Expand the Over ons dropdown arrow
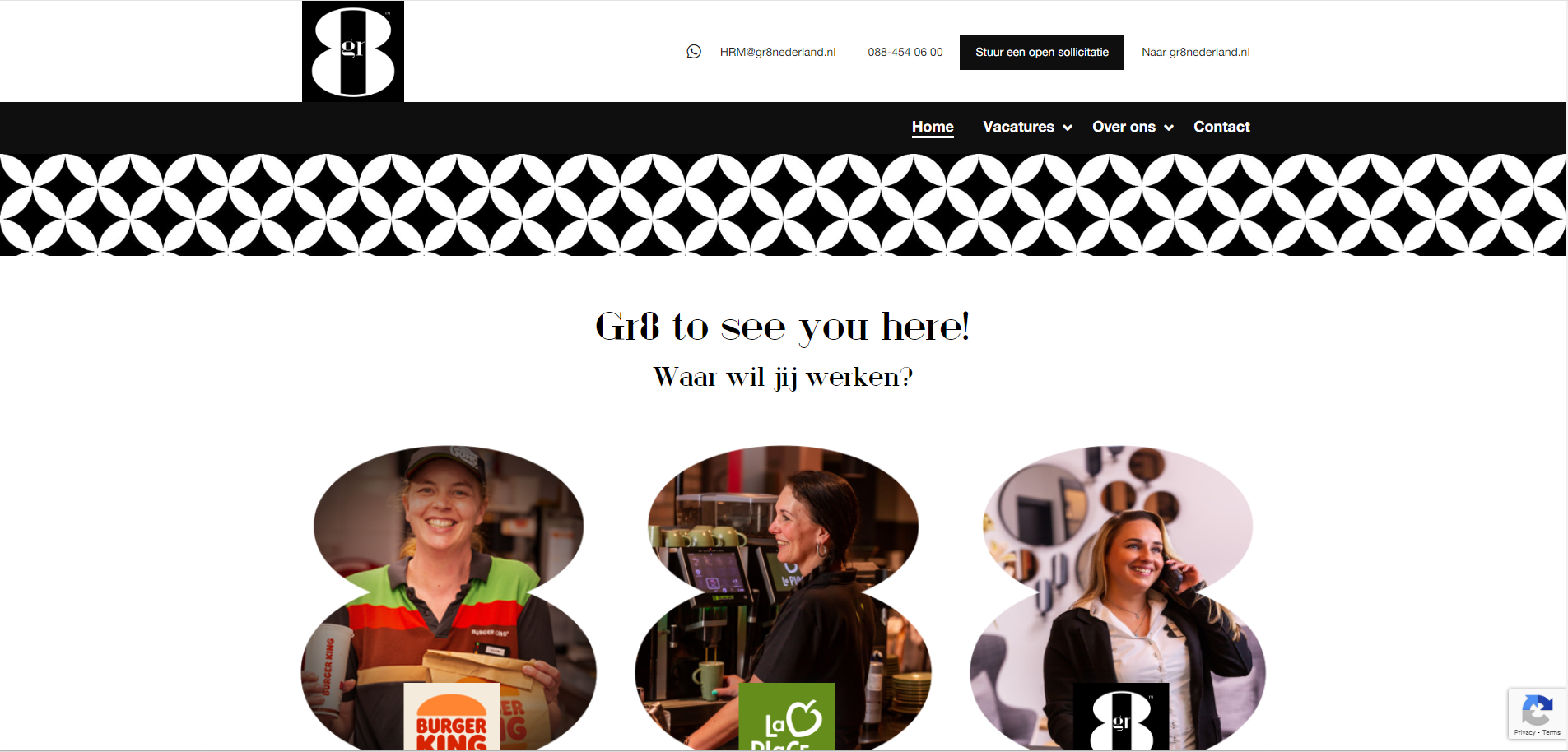1568x752 pixels. pos(1168,128)
